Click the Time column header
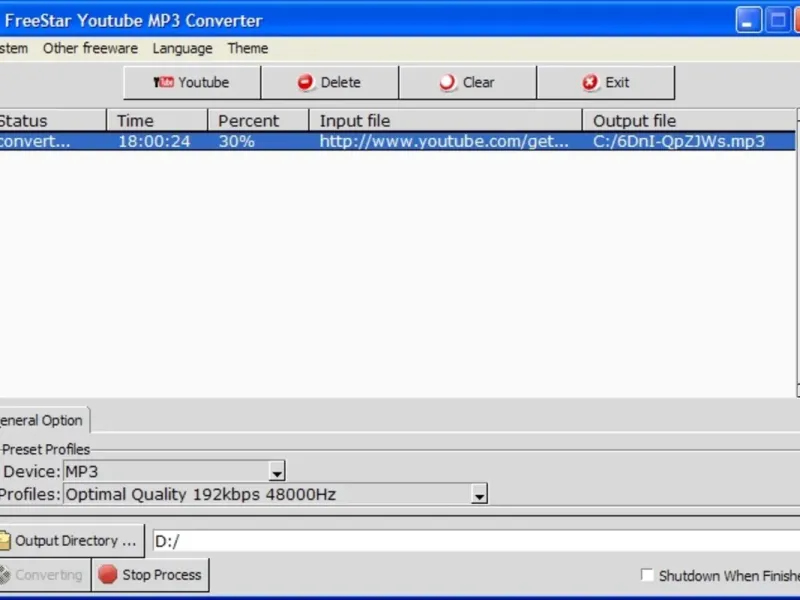This screenshot has width=800, height=600. (157, 120)
